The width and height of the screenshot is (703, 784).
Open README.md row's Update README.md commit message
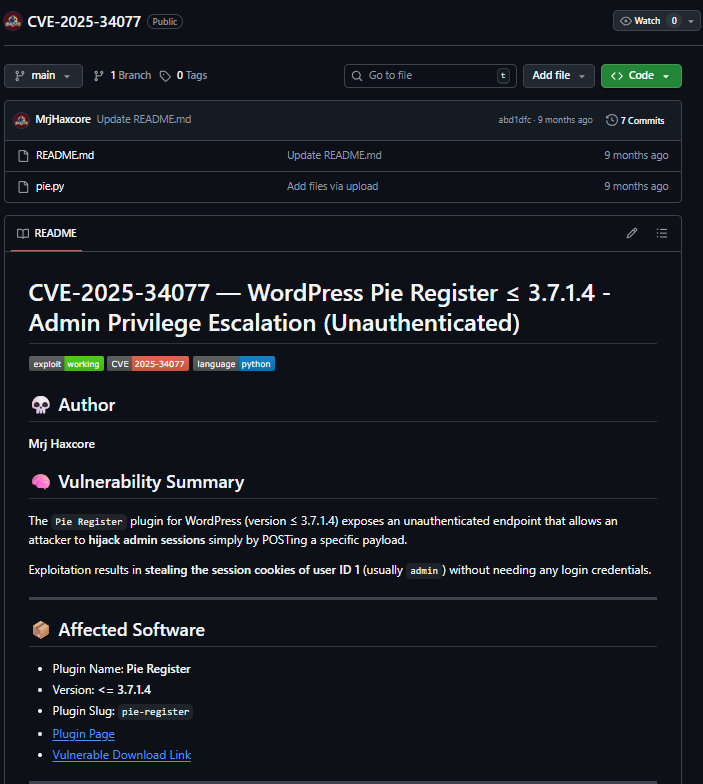[334, 156]
